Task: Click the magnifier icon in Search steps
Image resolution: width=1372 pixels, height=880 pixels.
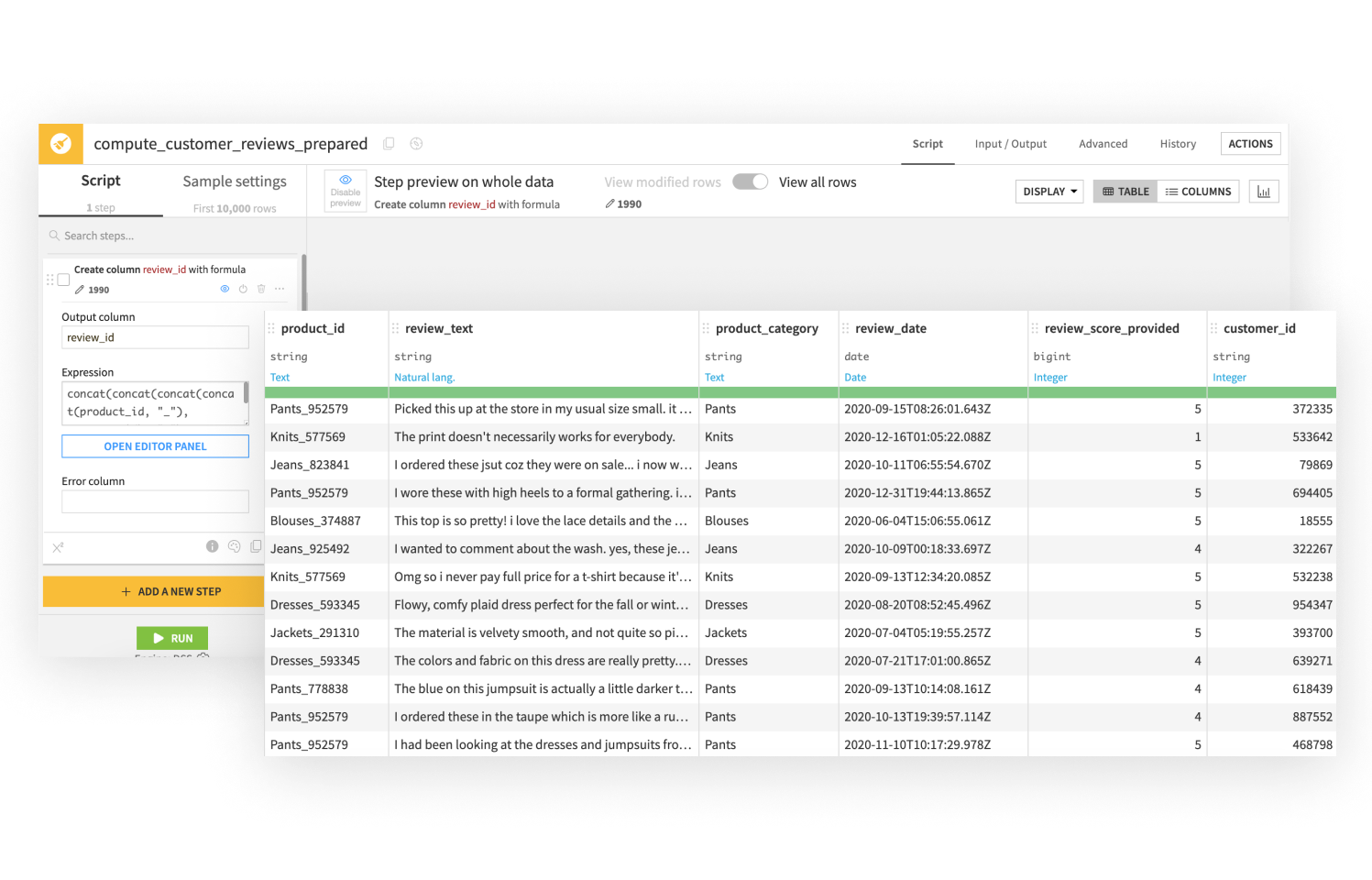Action: pos(54,236)
